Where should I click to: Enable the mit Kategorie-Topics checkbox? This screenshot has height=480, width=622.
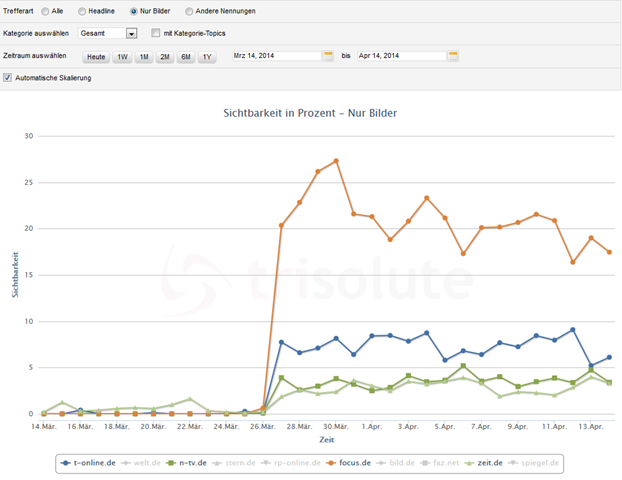tap(156, 33)
